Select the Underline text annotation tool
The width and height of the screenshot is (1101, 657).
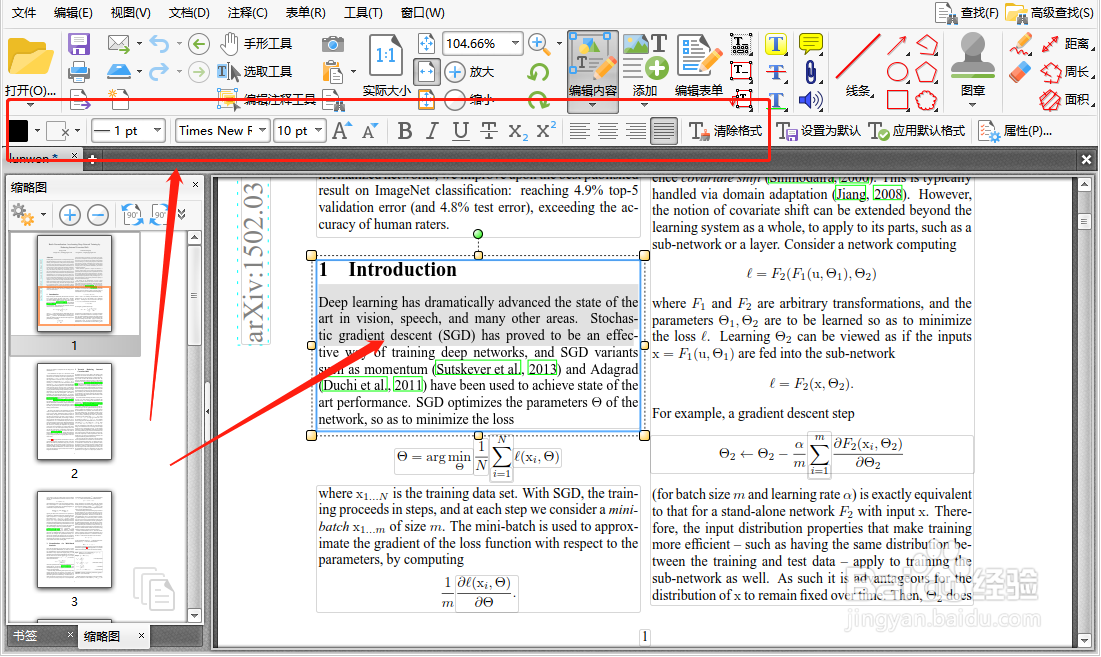coord(775,99)
